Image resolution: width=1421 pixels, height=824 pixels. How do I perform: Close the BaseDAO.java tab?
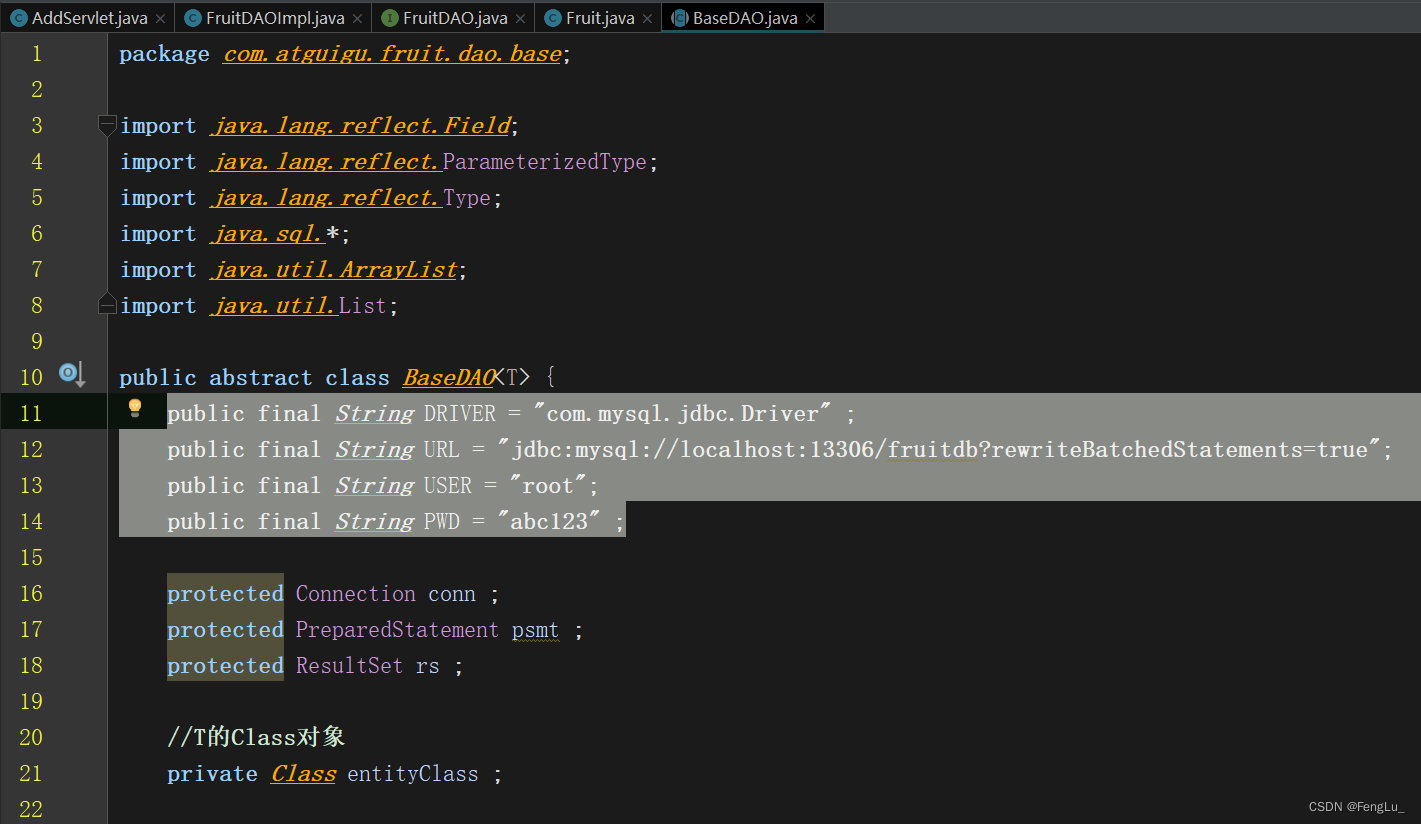(810, 19)
